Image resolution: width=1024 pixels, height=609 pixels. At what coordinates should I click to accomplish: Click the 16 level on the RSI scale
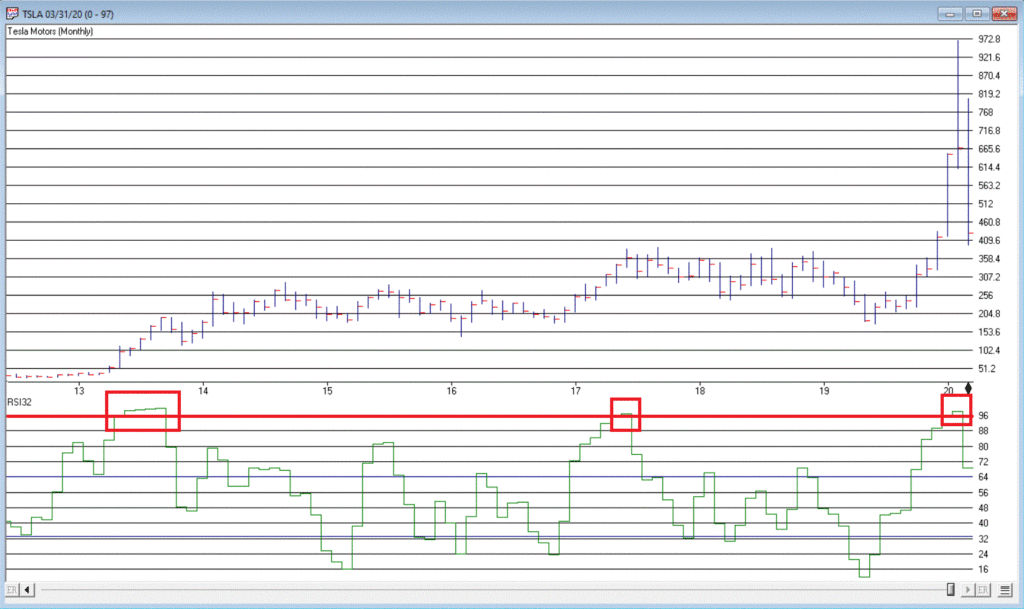(x=983, y=570)
